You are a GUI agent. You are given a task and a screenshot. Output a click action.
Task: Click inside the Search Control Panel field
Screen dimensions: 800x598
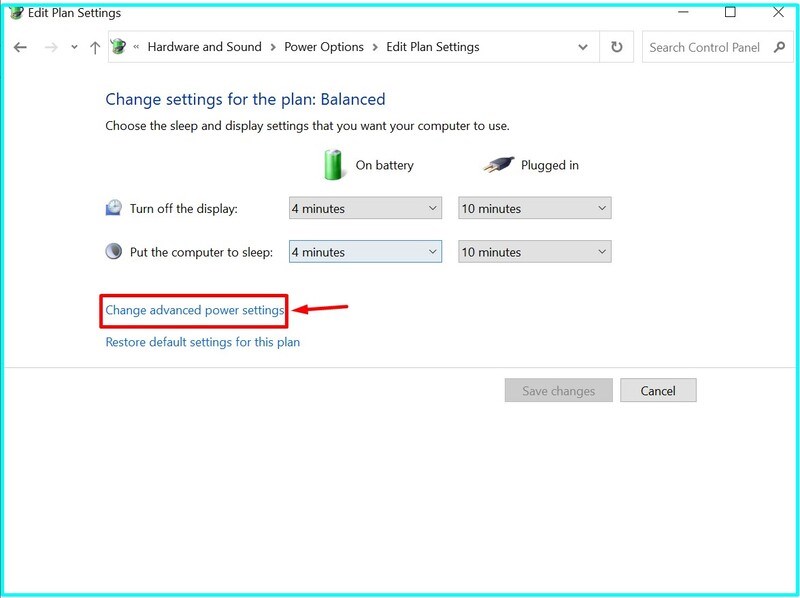point(705,47)
